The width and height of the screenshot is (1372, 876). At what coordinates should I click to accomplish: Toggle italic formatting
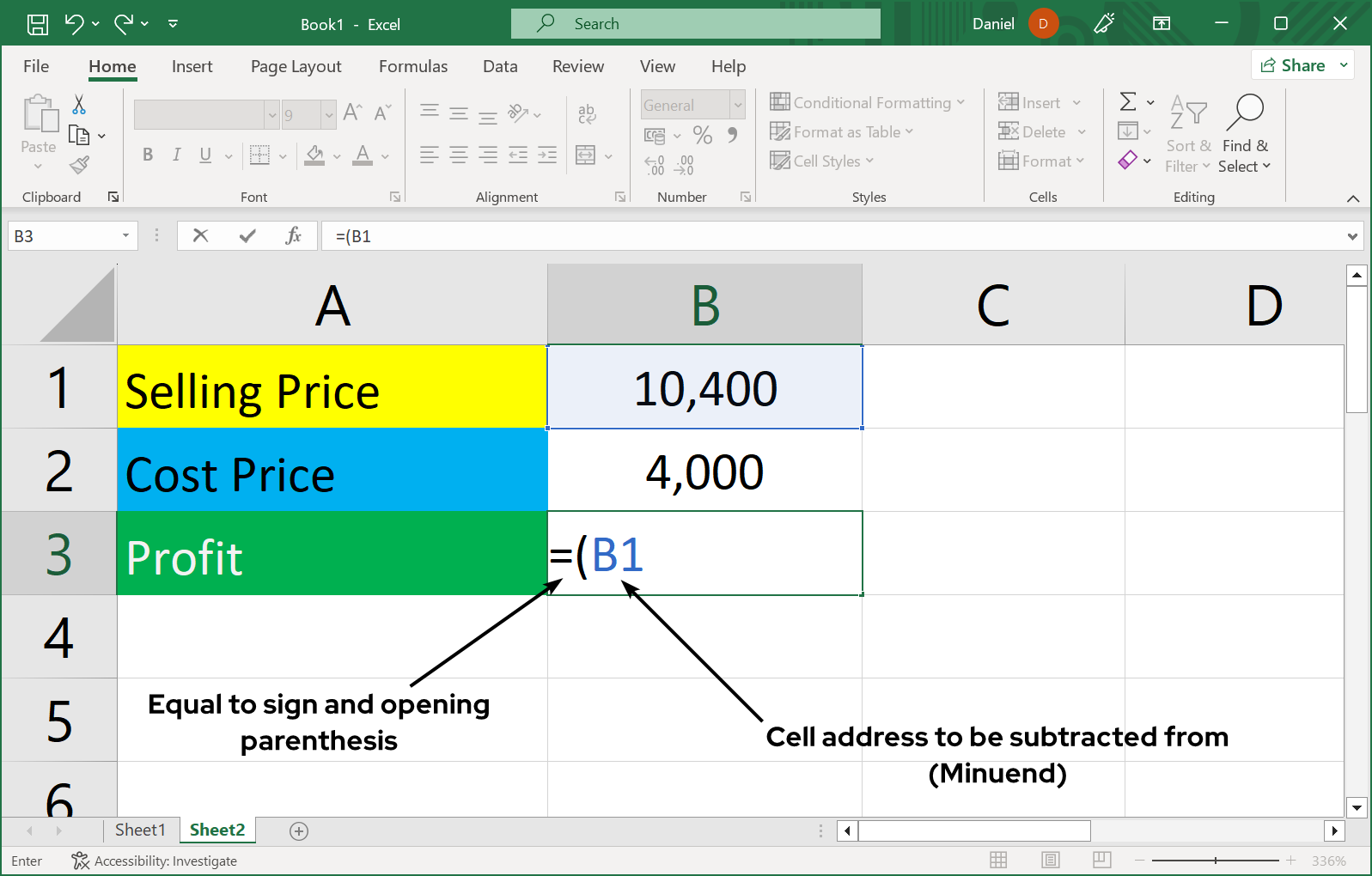[176, 155]
